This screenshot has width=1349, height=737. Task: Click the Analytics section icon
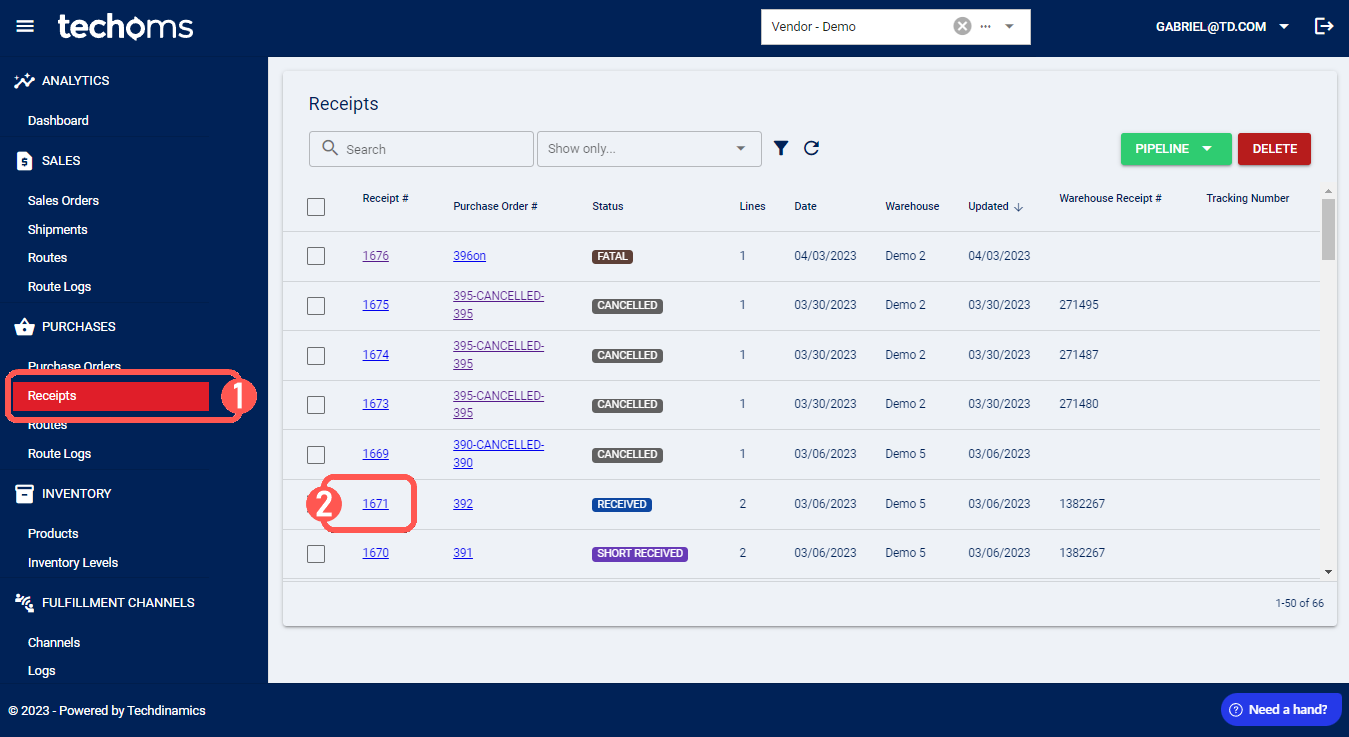pos(25,81)
